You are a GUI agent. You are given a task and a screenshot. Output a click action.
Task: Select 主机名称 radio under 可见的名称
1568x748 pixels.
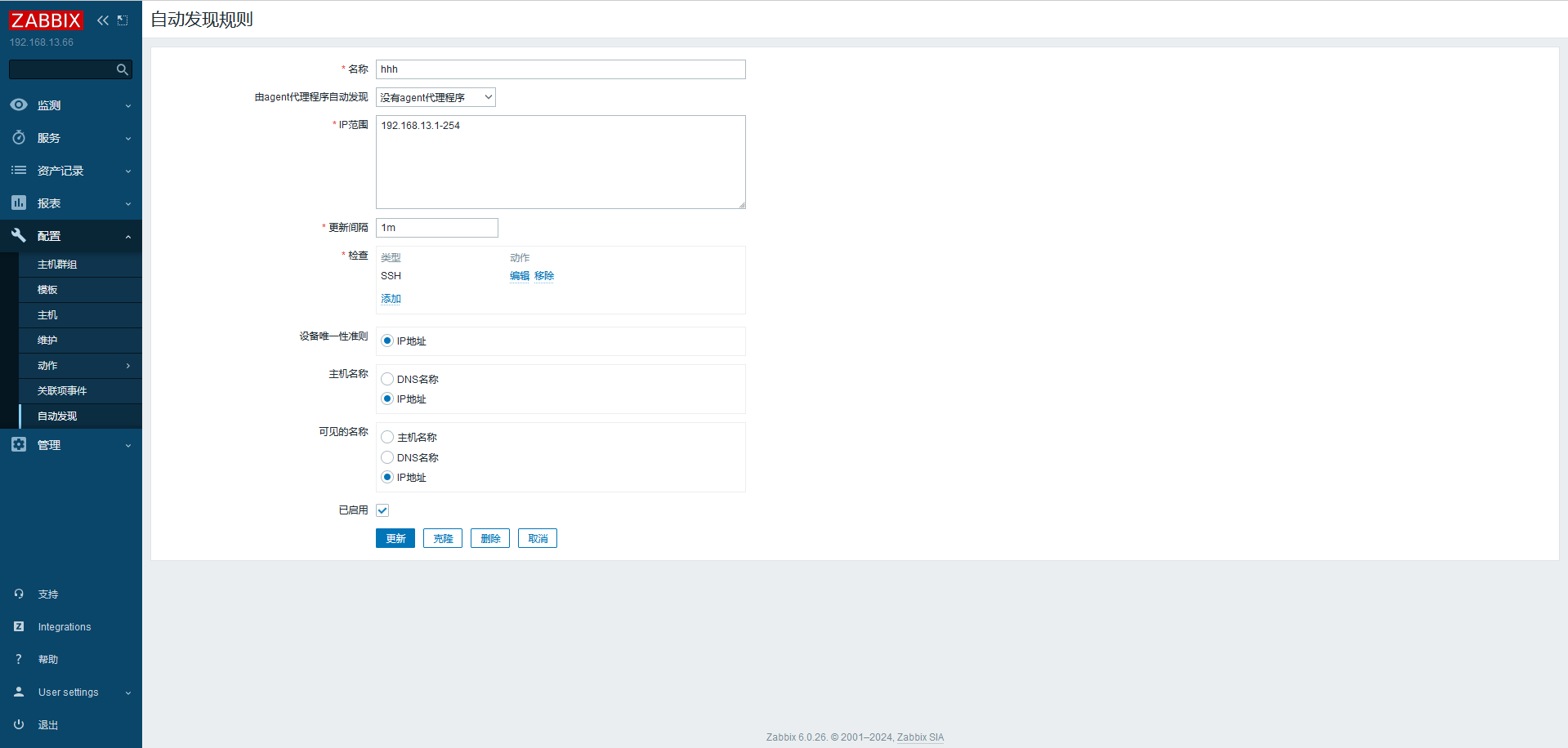[x=387, y=438]
